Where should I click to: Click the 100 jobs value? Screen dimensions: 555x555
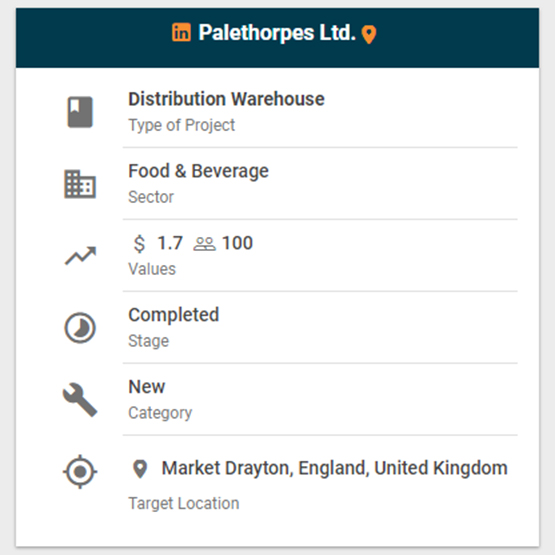click(237, 243)
